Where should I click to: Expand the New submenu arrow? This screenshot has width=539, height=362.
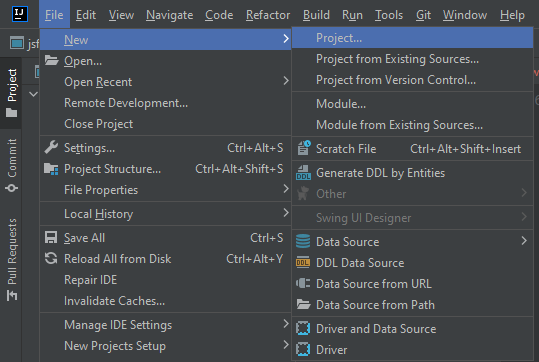286,39
